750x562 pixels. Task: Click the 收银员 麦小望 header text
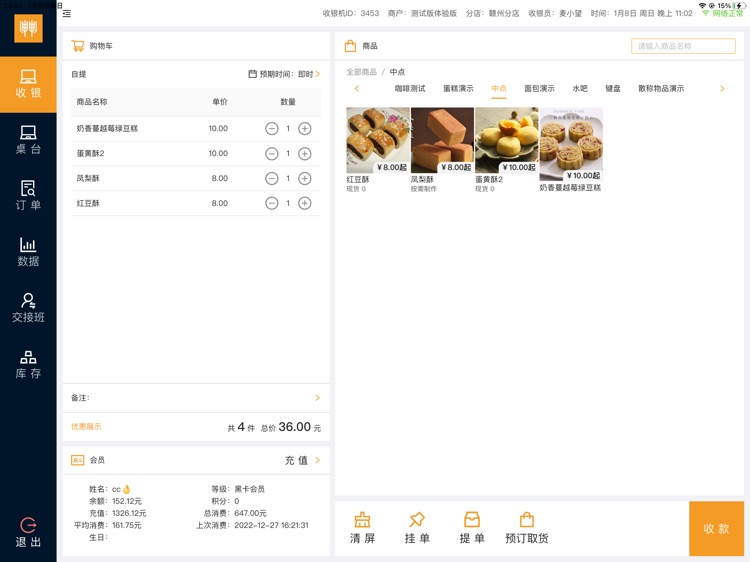[555, 13]
